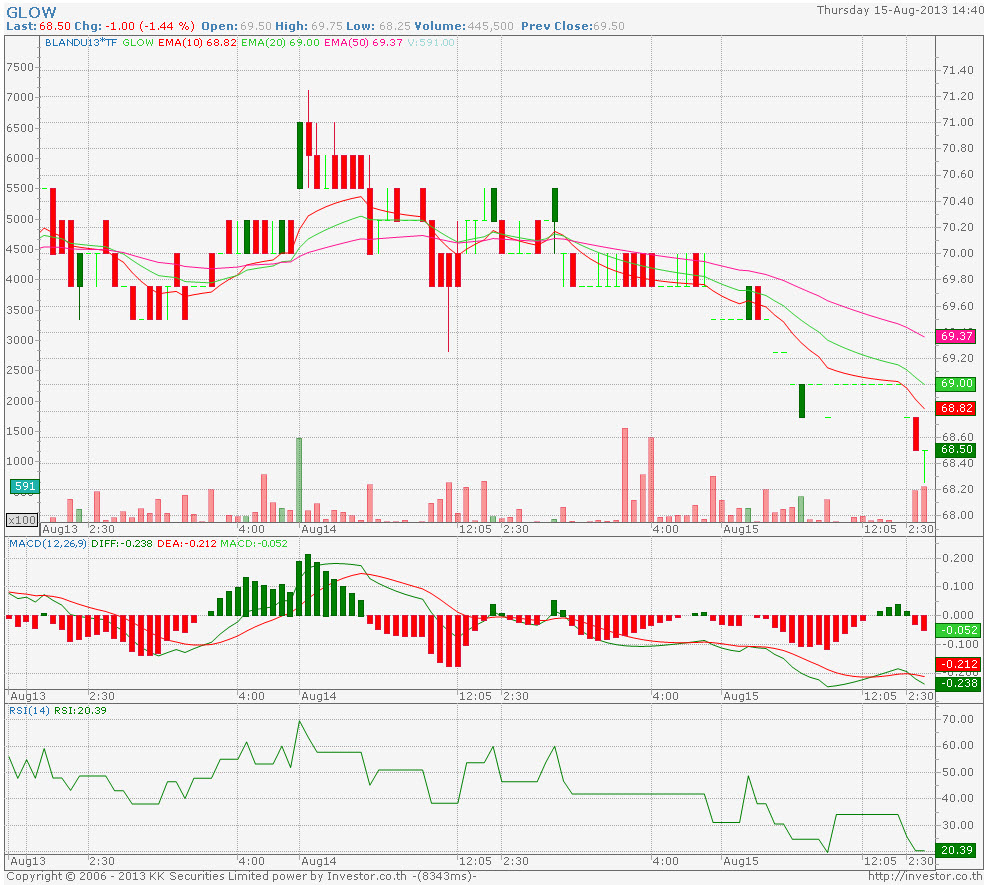Select the RSI:20.39 readout text
990x885 pixels.
tap(80, 710)
